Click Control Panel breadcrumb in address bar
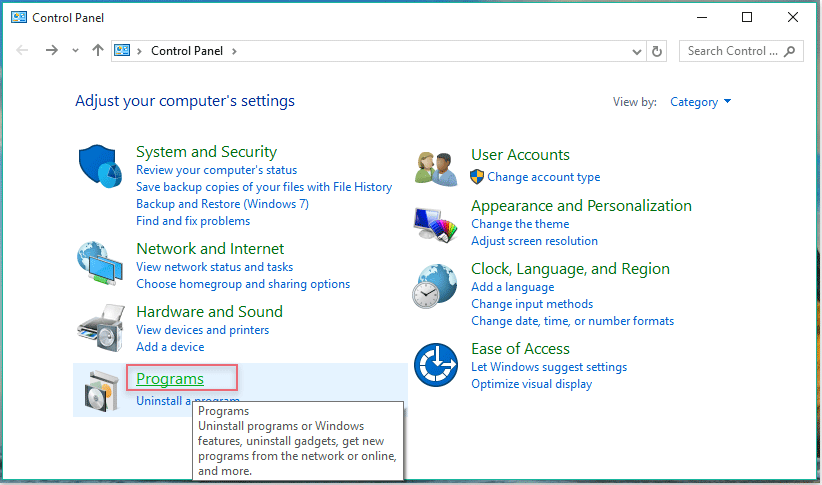Screen dimensions: 822x485 pos(185,51)
